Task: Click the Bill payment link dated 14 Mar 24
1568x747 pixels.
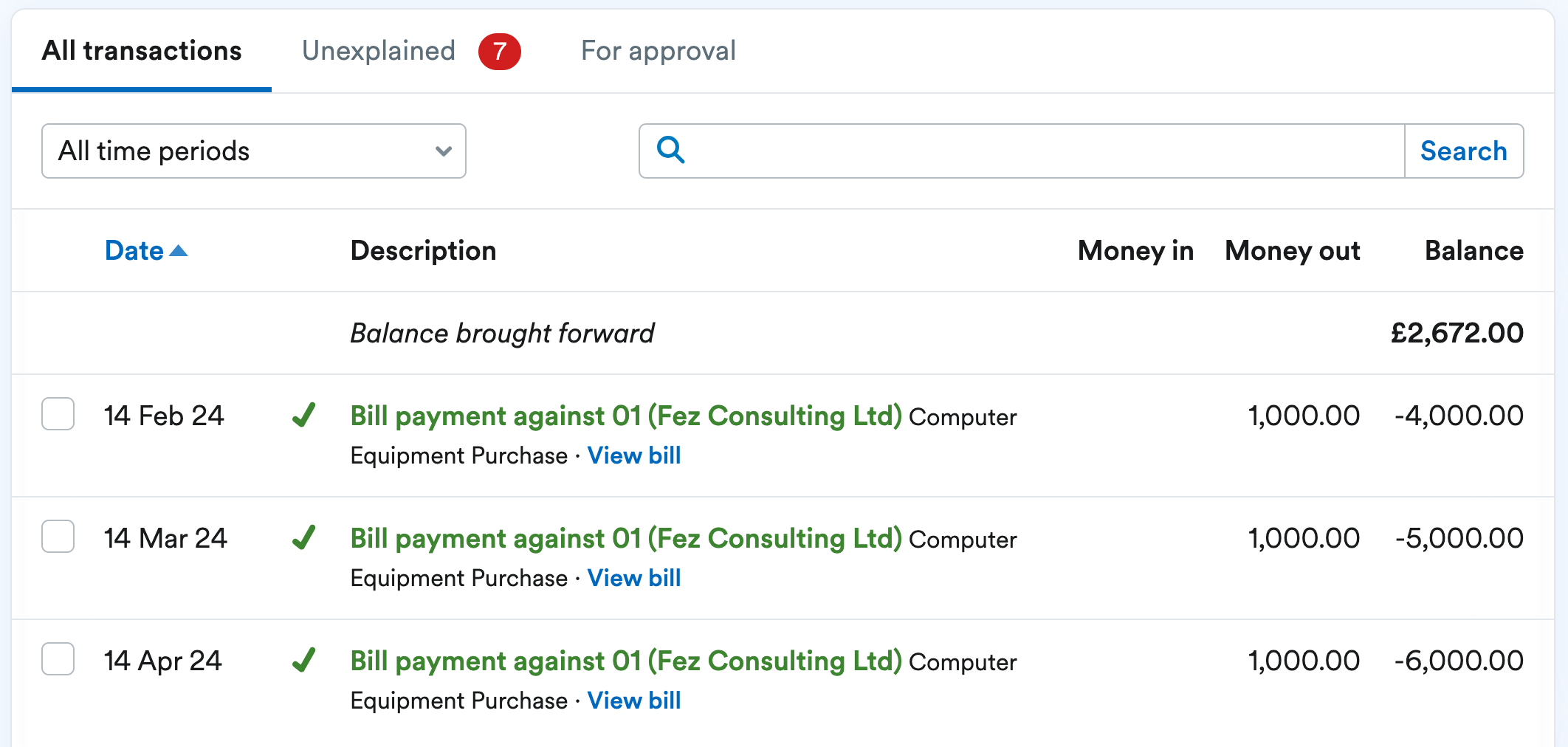Action: [x=626, y=539]
